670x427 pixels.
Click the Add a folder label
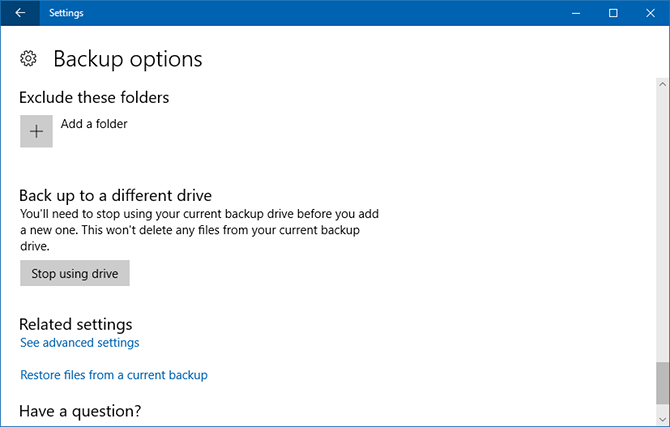coord(94,124)
